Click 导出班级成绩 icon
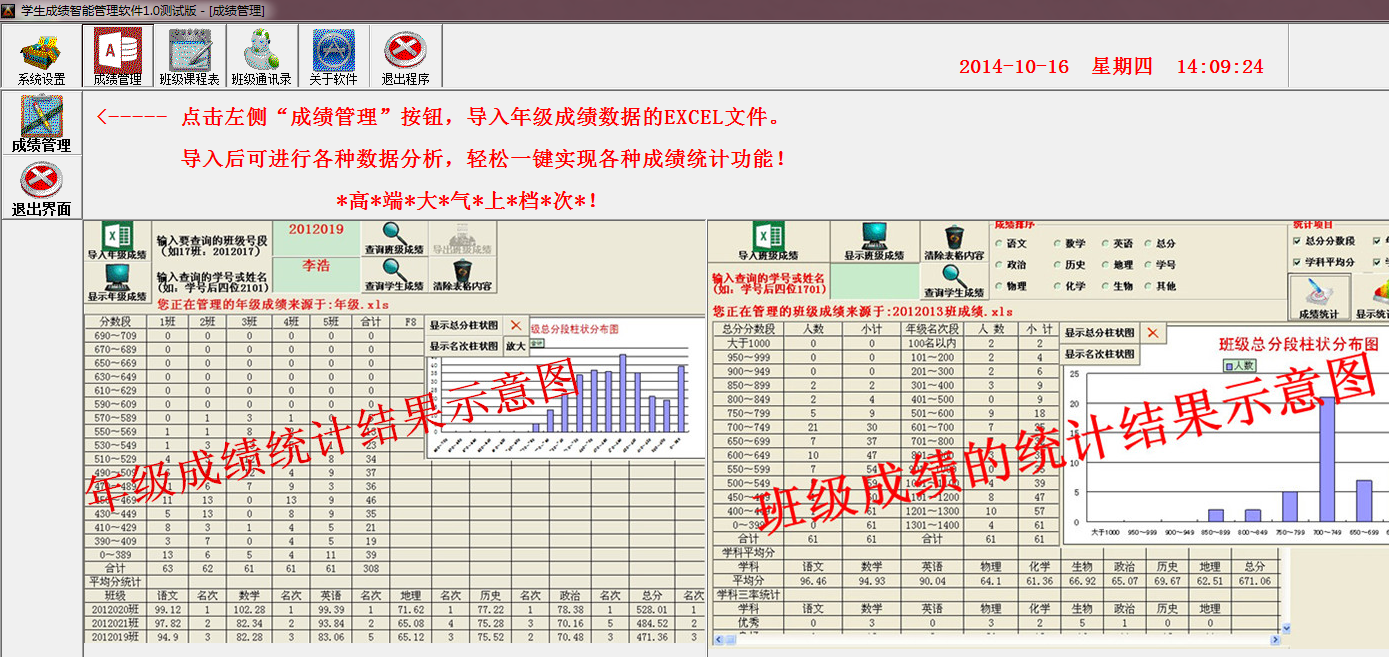Image resolution: width=1389 pixels, height=657 pixels. (x=462, y=239)
